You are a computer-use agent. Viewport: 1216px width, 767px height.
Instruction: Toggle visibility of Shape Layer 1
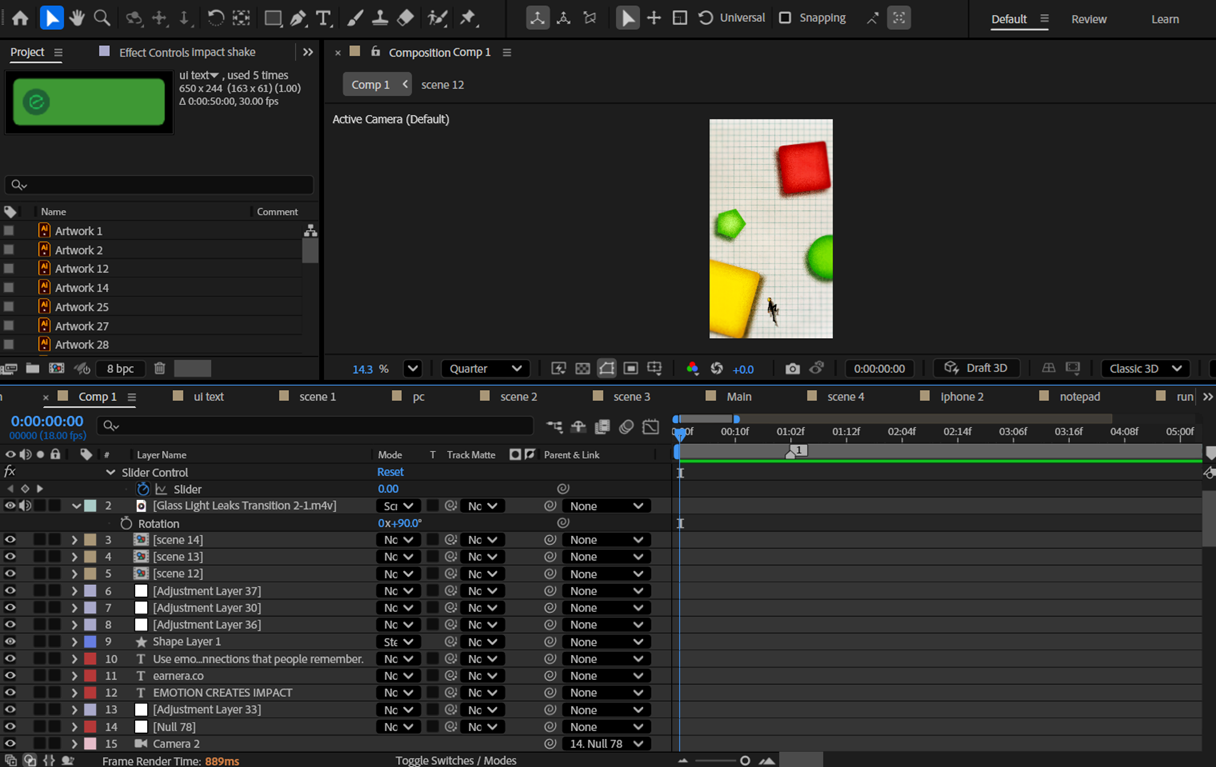point(10,642)
